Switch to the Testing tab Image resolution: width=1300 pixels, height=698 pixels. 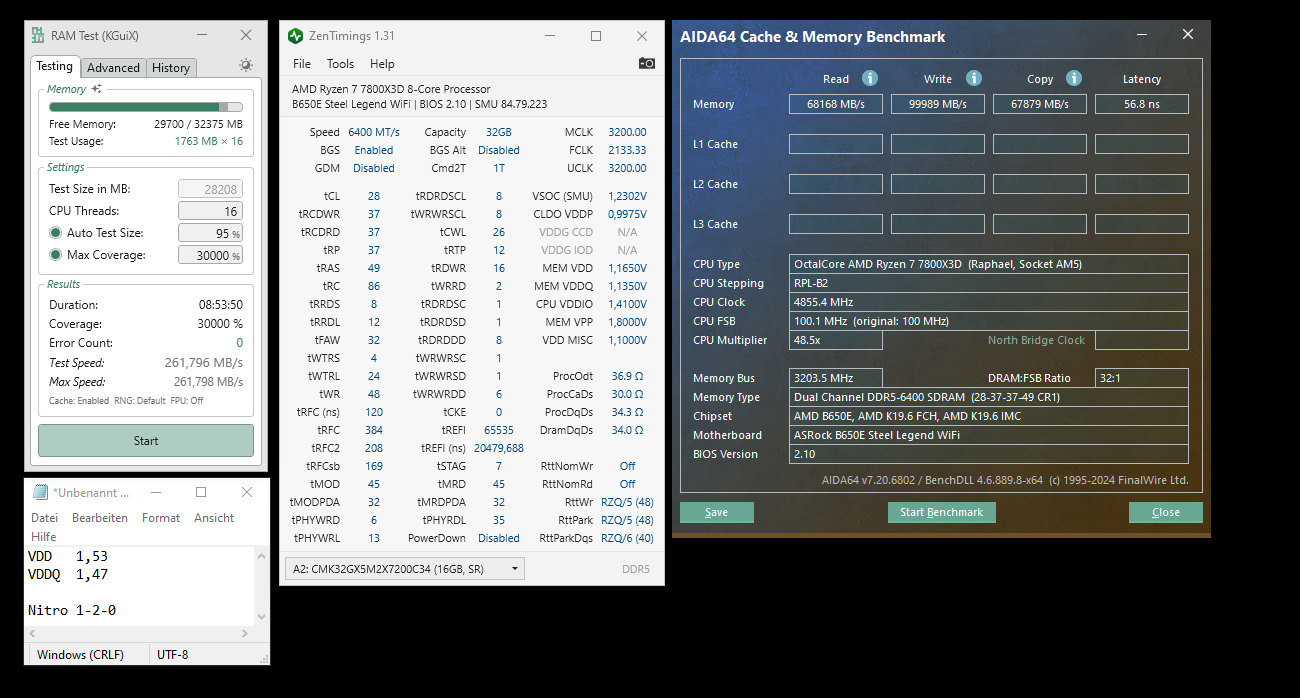coord(54,66)
